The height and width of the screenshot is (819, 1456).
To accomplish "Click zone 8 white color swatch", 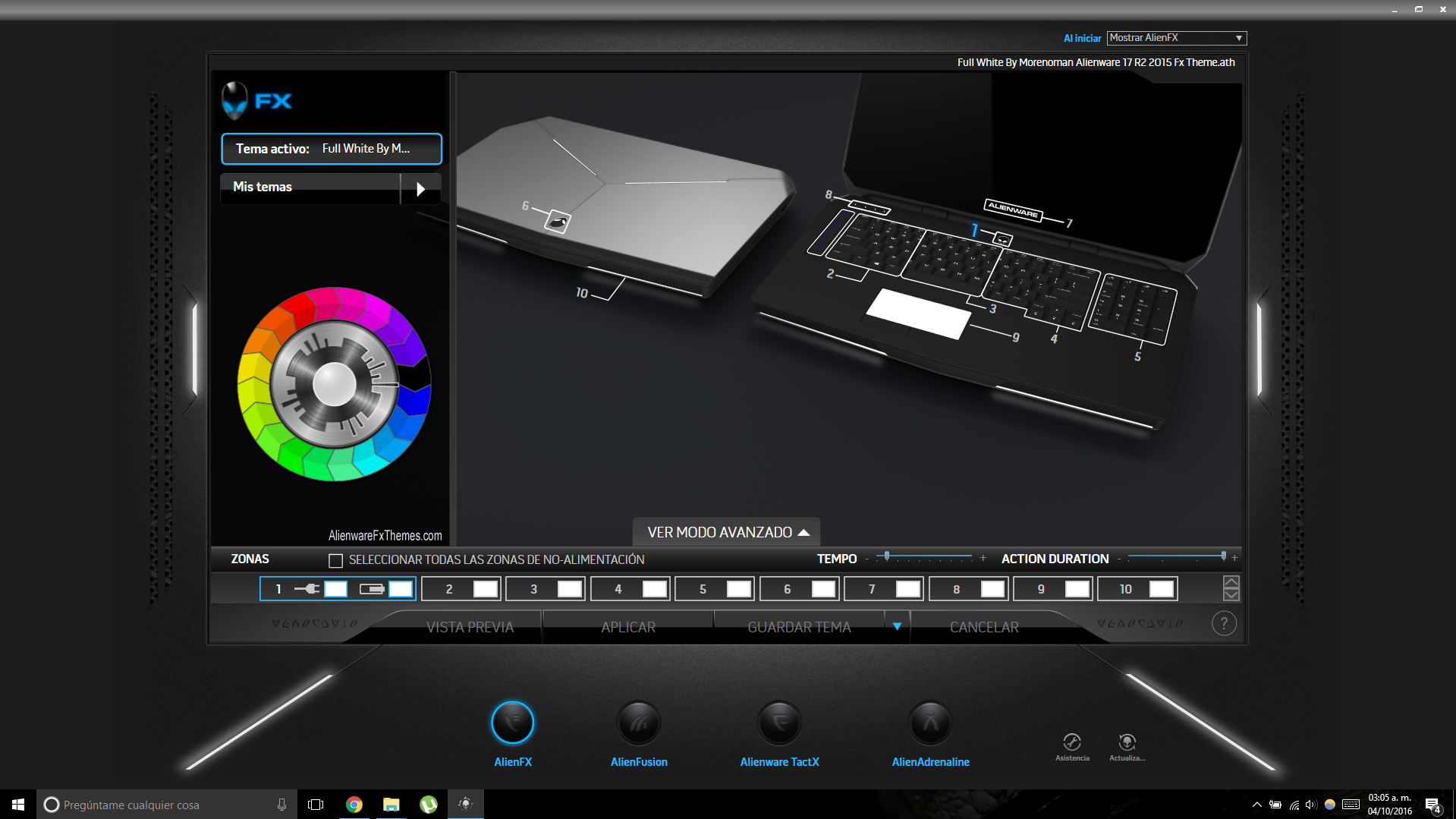I will 992,589.
